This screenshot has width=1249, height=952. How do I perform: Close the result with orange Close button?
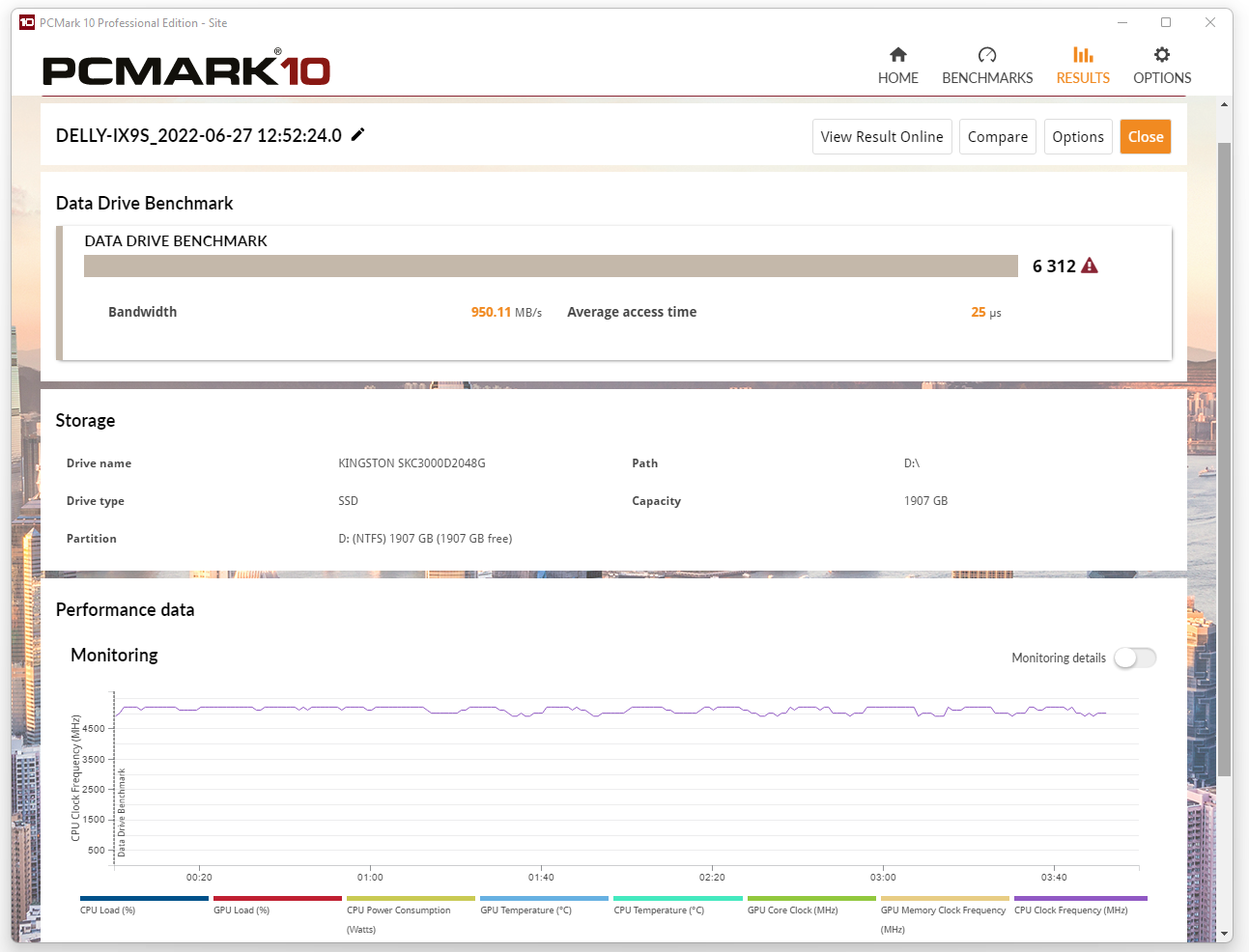coord(1146,137)
